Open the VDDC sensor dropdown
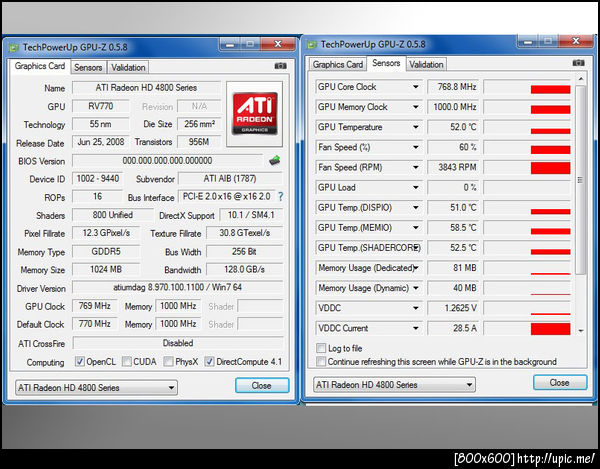The image size is (600, 469). tap(416, 308)
